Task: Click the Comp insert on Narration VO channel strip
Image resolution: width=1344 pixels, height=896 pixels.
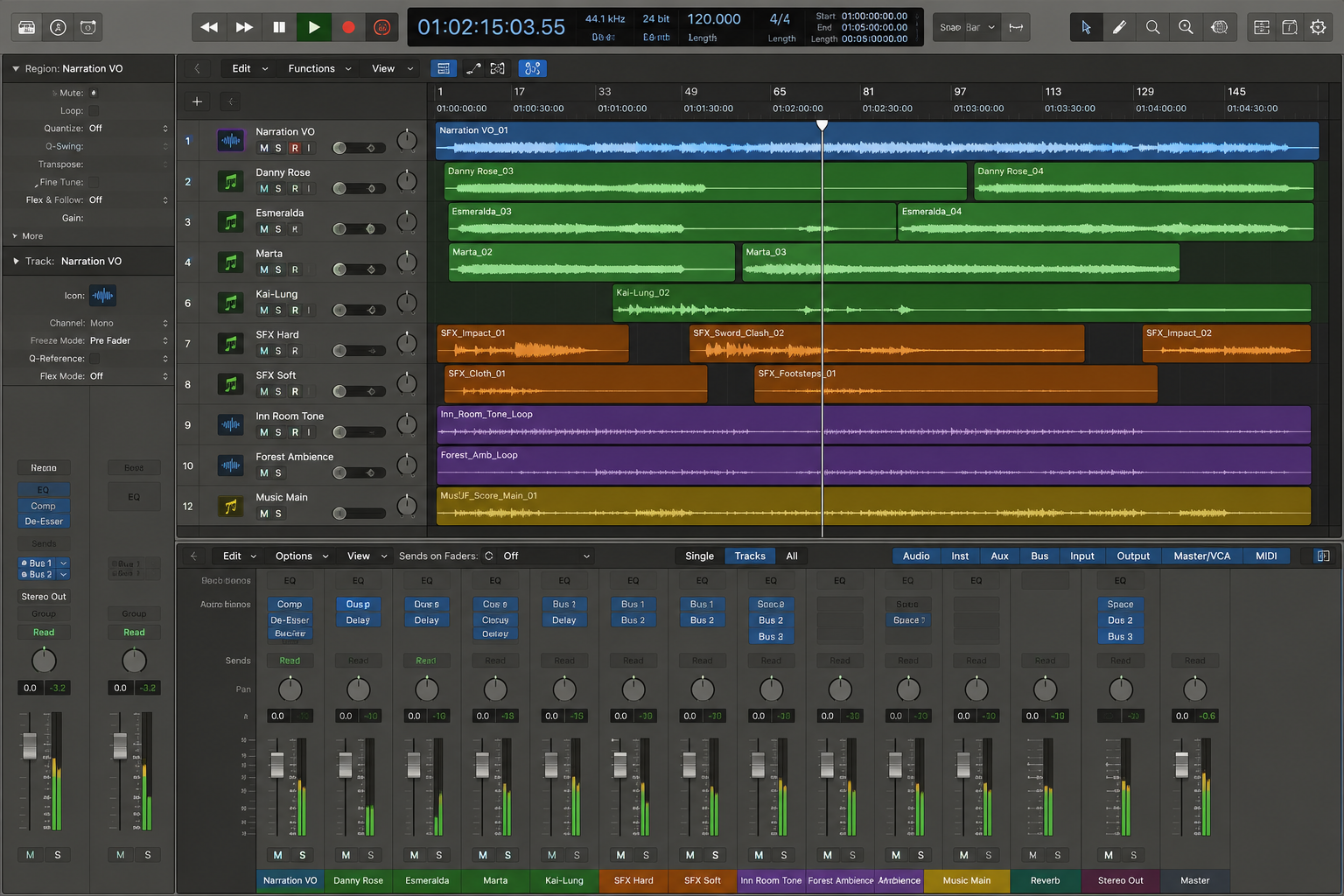Action: (x=290, y=604)
